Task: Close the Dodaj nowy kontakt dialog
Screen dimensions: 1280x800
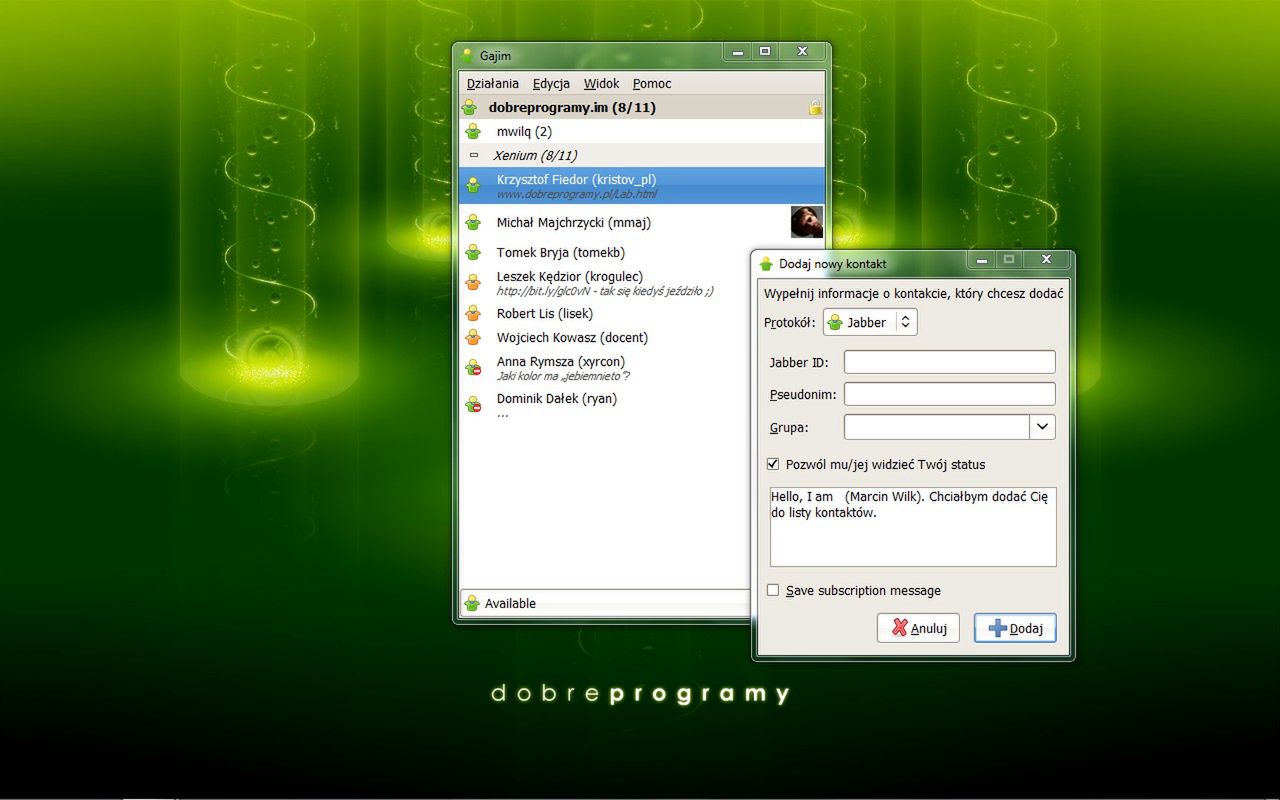Action: pos(1046,260)
